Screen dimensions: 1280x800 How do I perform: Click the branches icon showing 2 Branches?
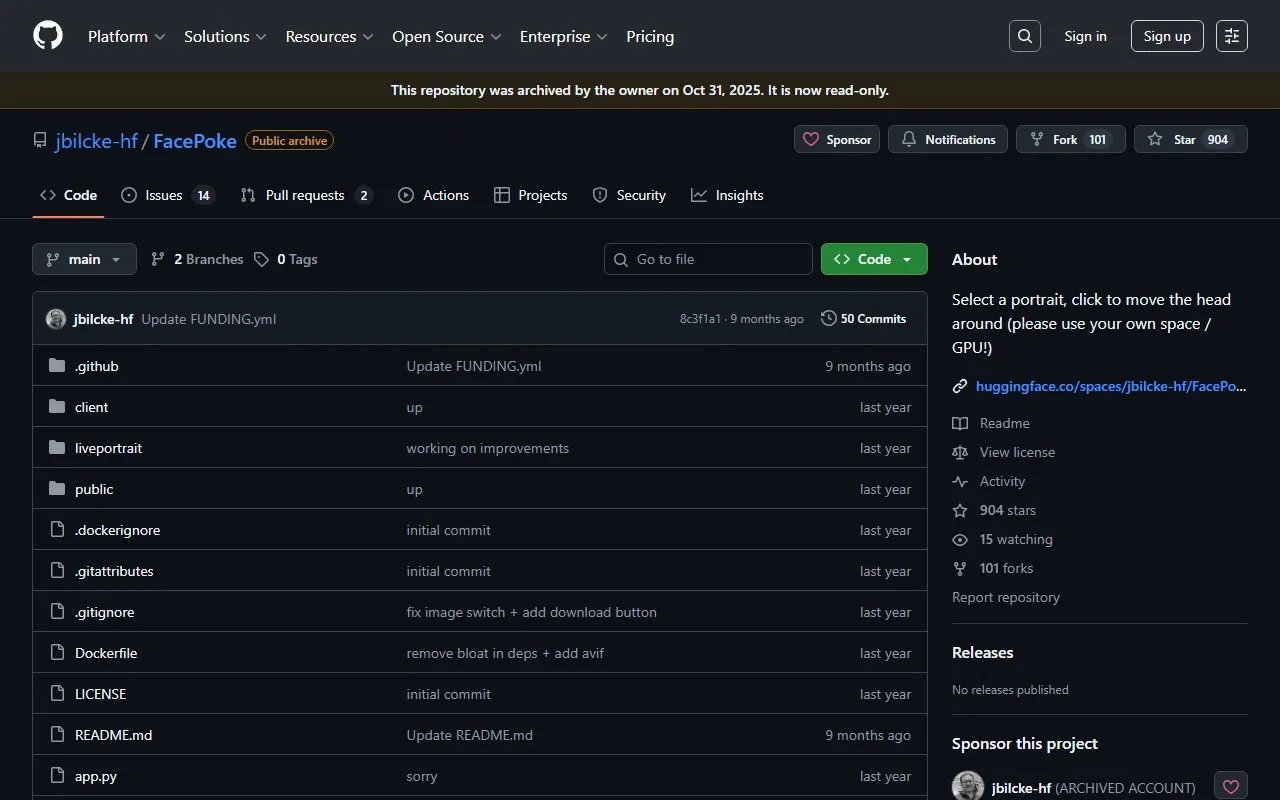(x=158, y=259)
